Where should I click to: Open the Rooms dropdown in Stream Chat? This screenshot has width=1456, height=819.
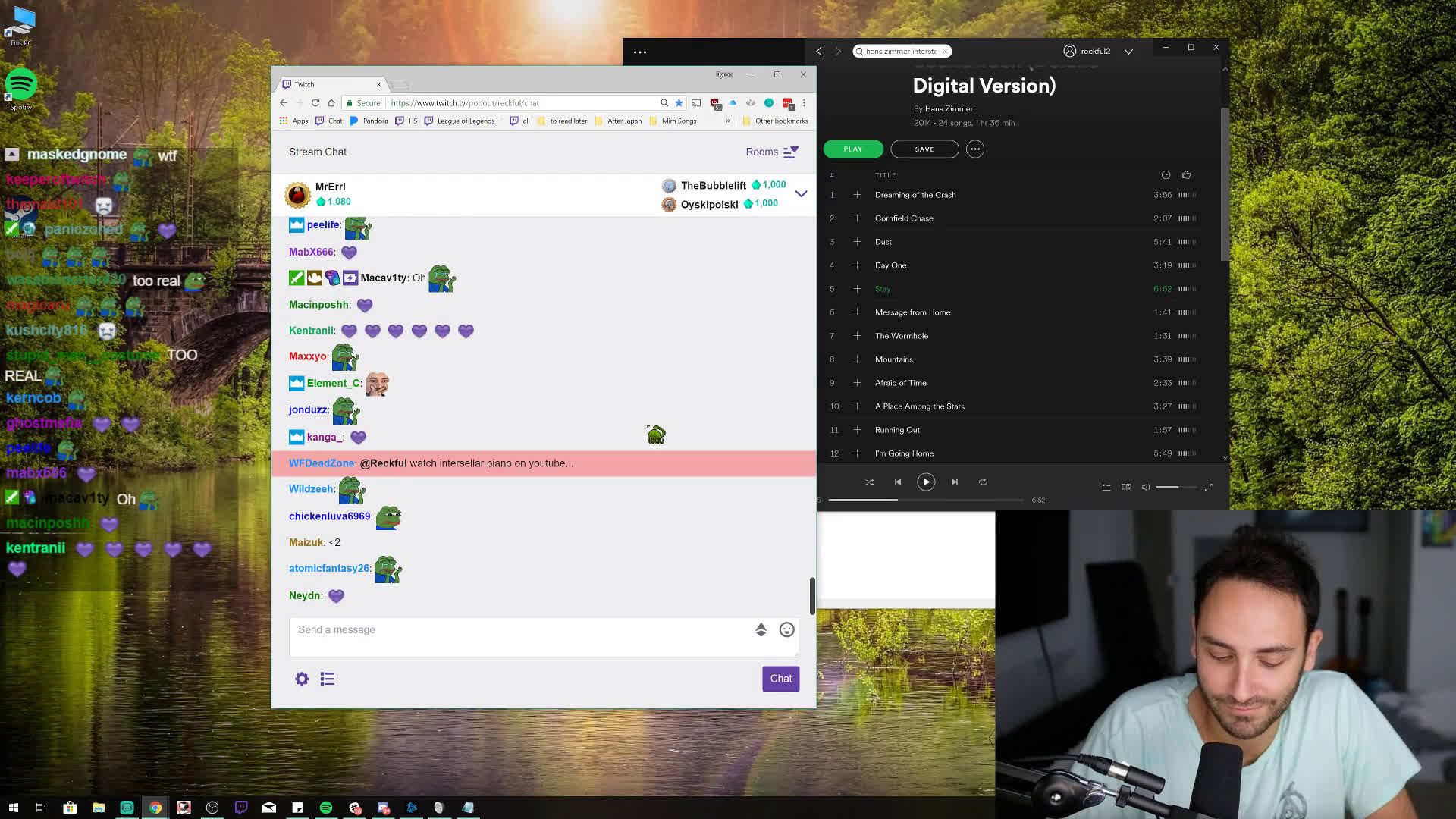pos(773,152)
